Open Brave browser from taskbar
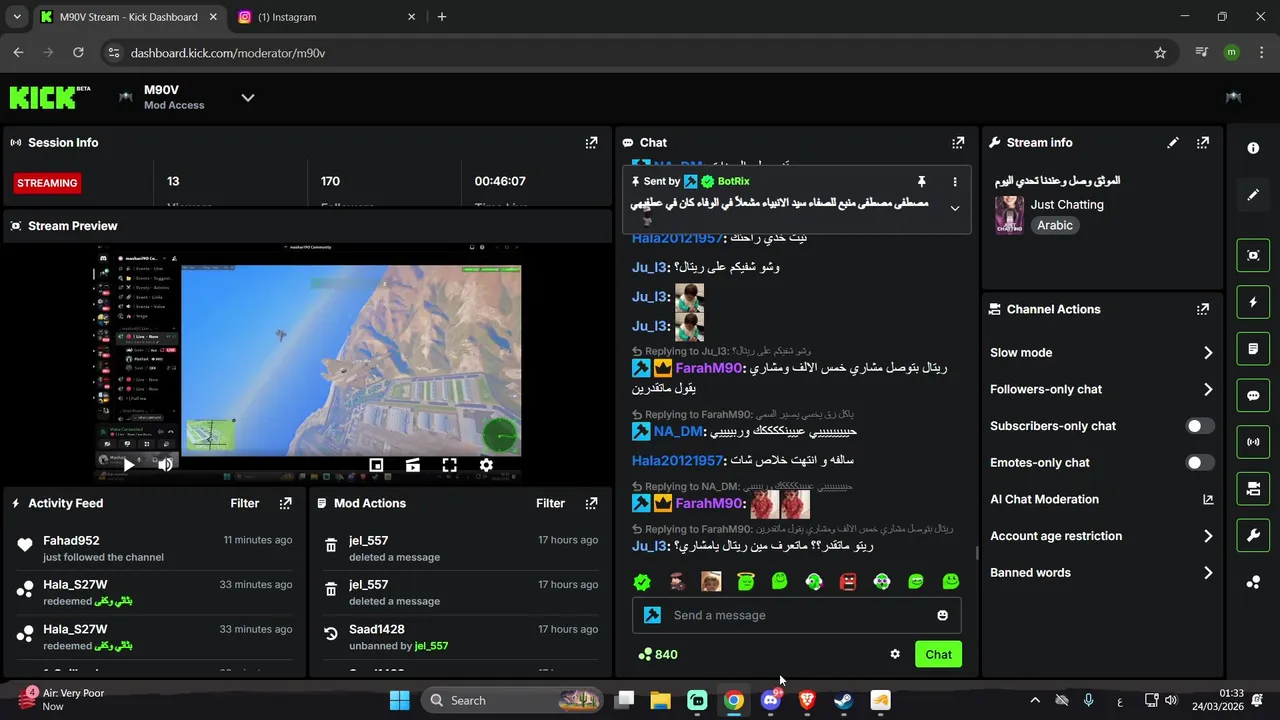The width and height of the screenshot is (1280, 720). click(x=807, y=700)
